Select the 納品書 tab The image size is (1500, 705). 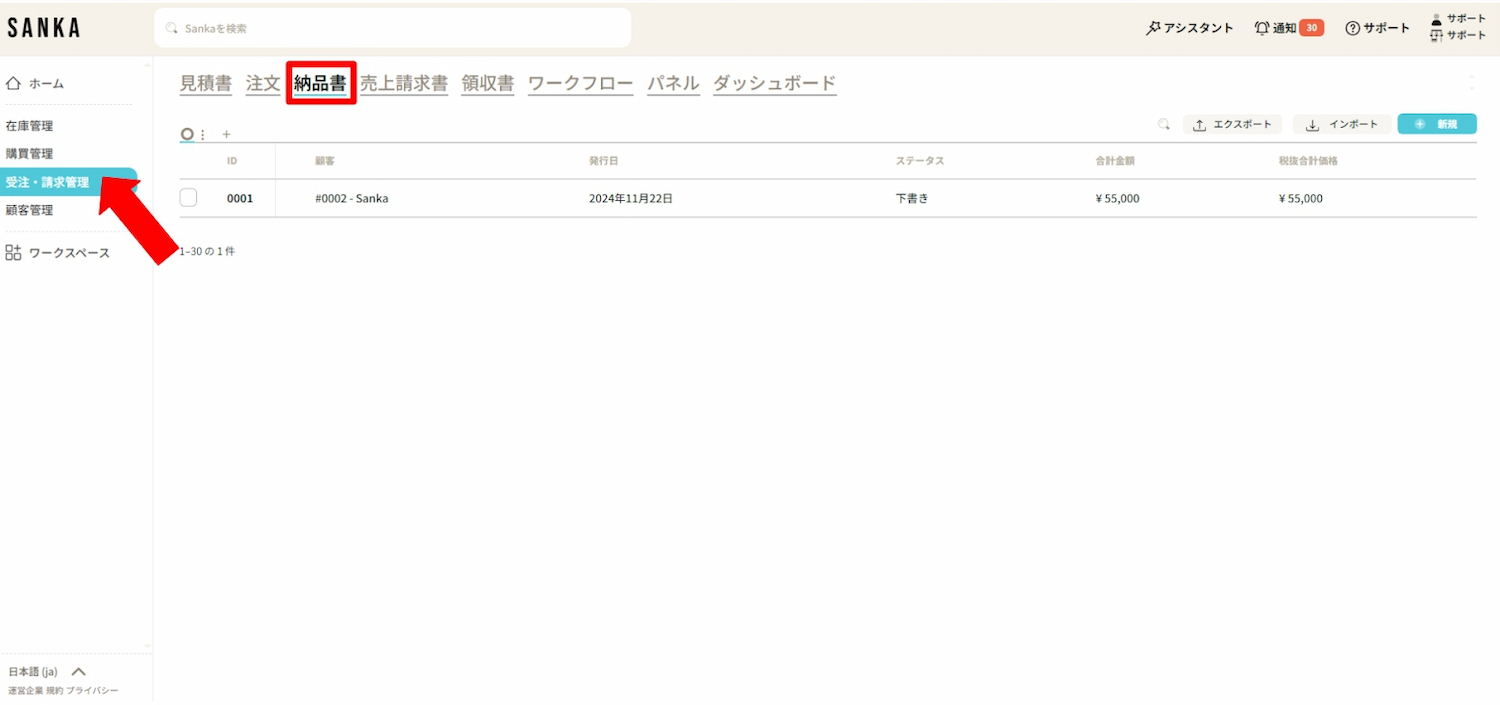click(320, 84)
